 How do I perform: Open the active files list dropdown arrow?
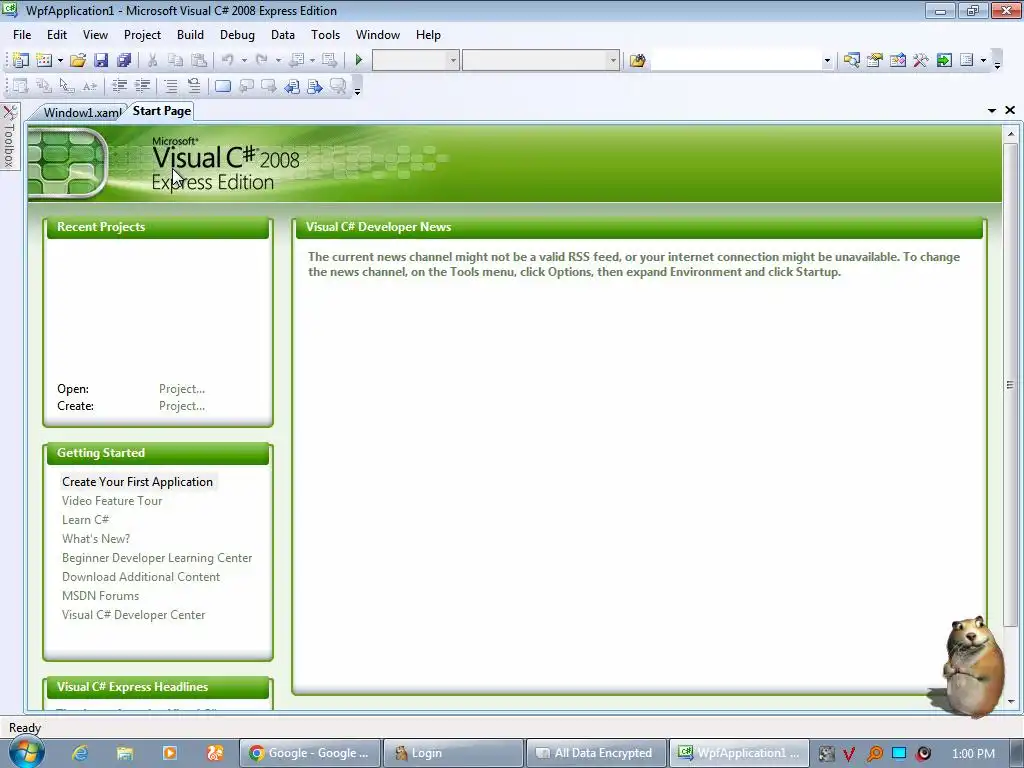[x=992, y=110]
